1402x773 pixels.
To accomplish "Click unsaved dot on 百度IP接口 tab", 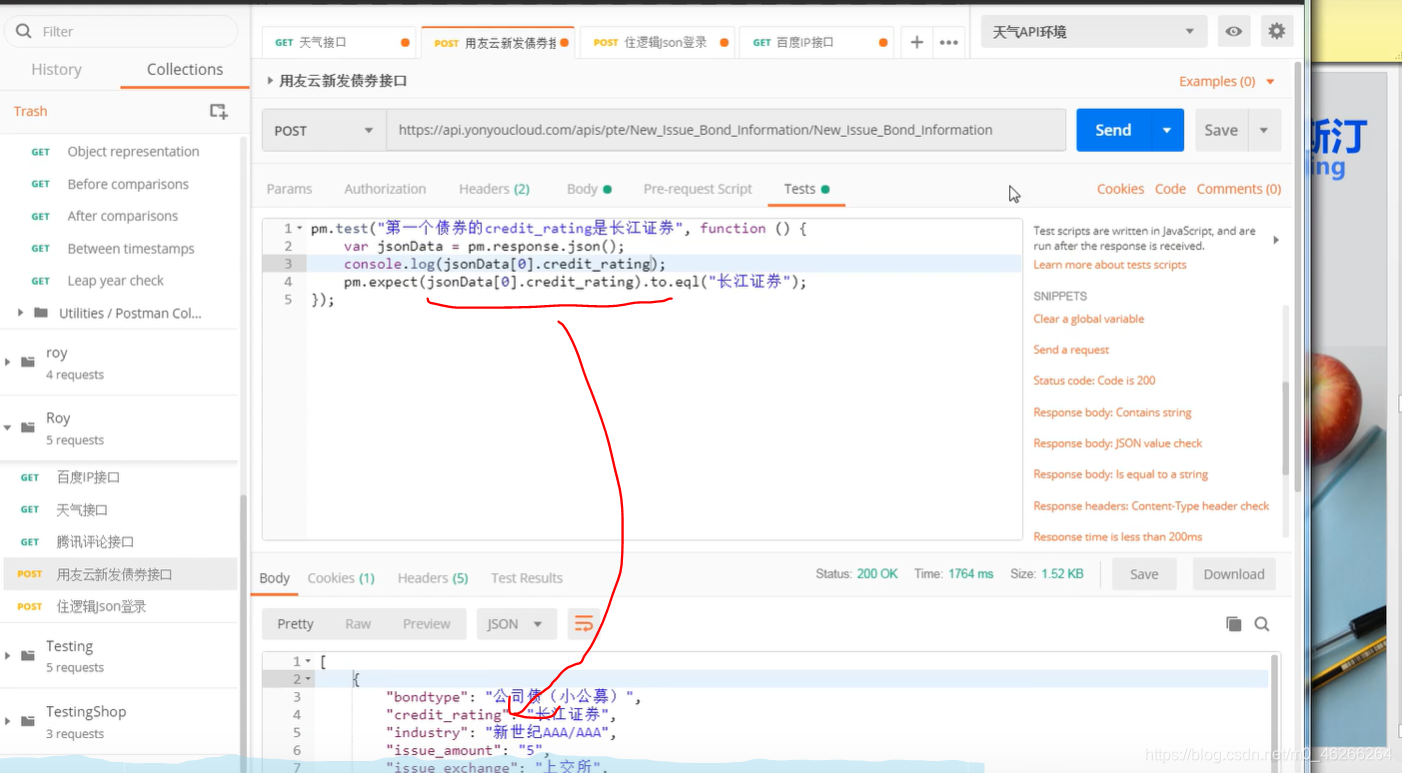I will point(883,43).
